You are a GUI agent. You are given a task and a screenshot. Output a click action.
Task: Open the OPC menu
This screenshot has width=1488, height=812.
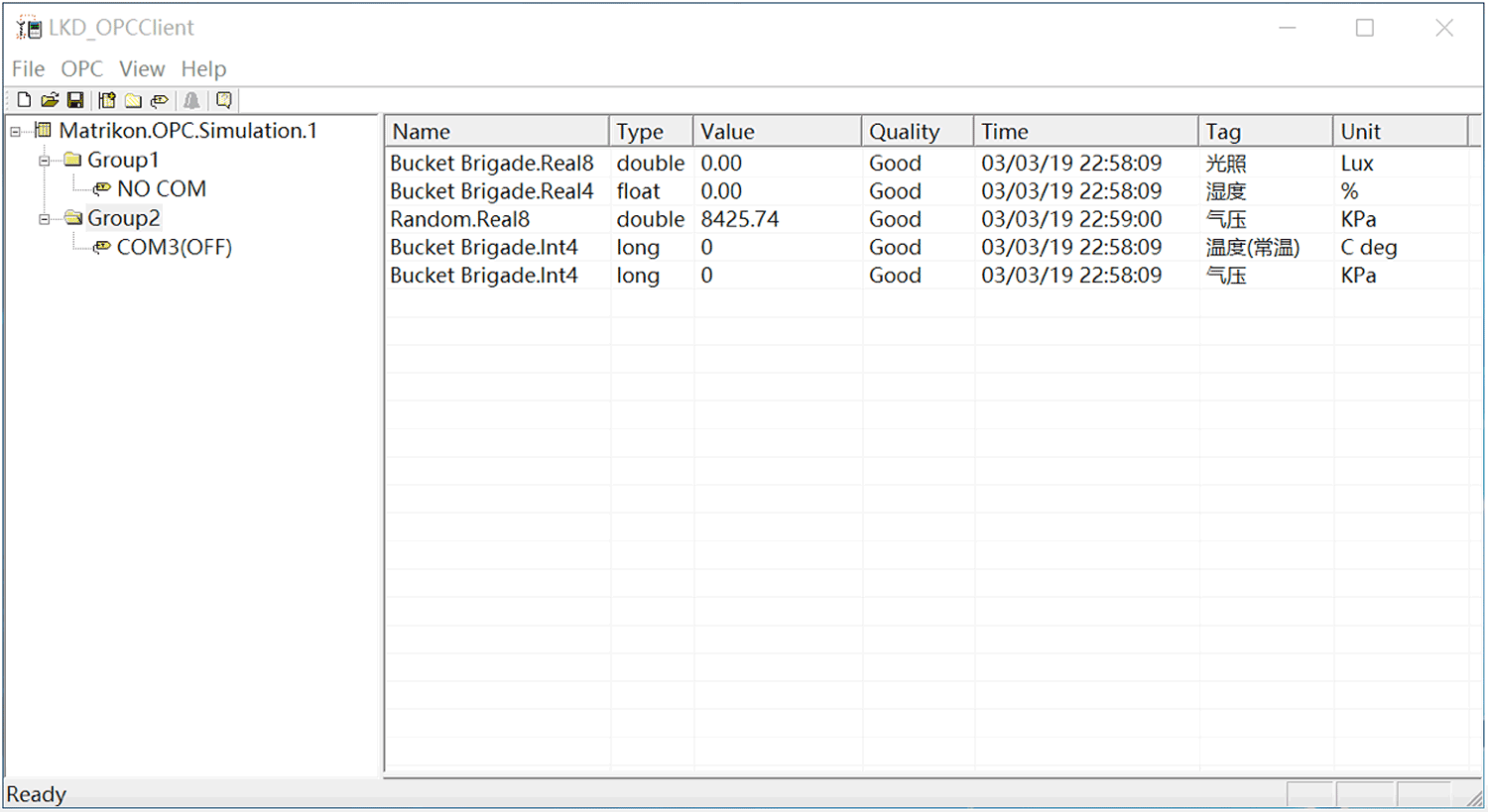point(81,68)
